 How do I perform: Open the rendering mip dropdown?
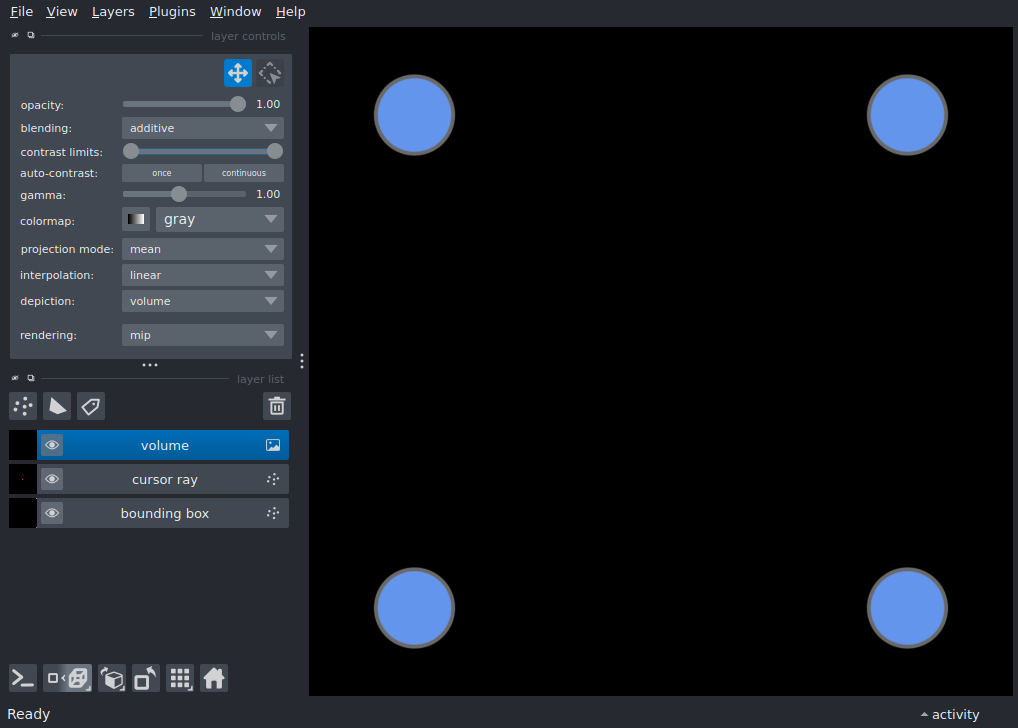point(203,336)
